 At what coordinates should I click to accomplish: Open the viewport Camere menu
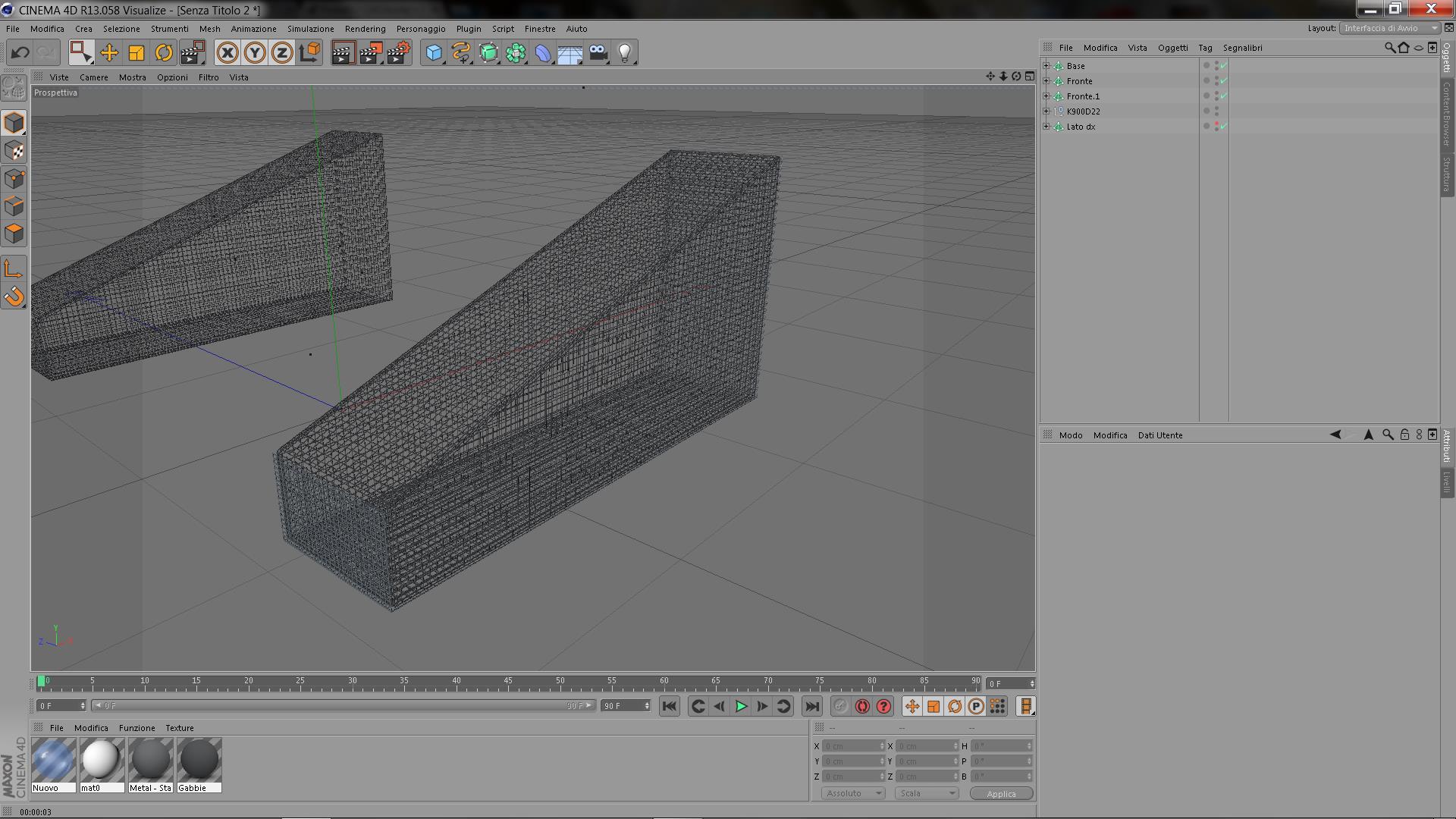tap(93, 77)
